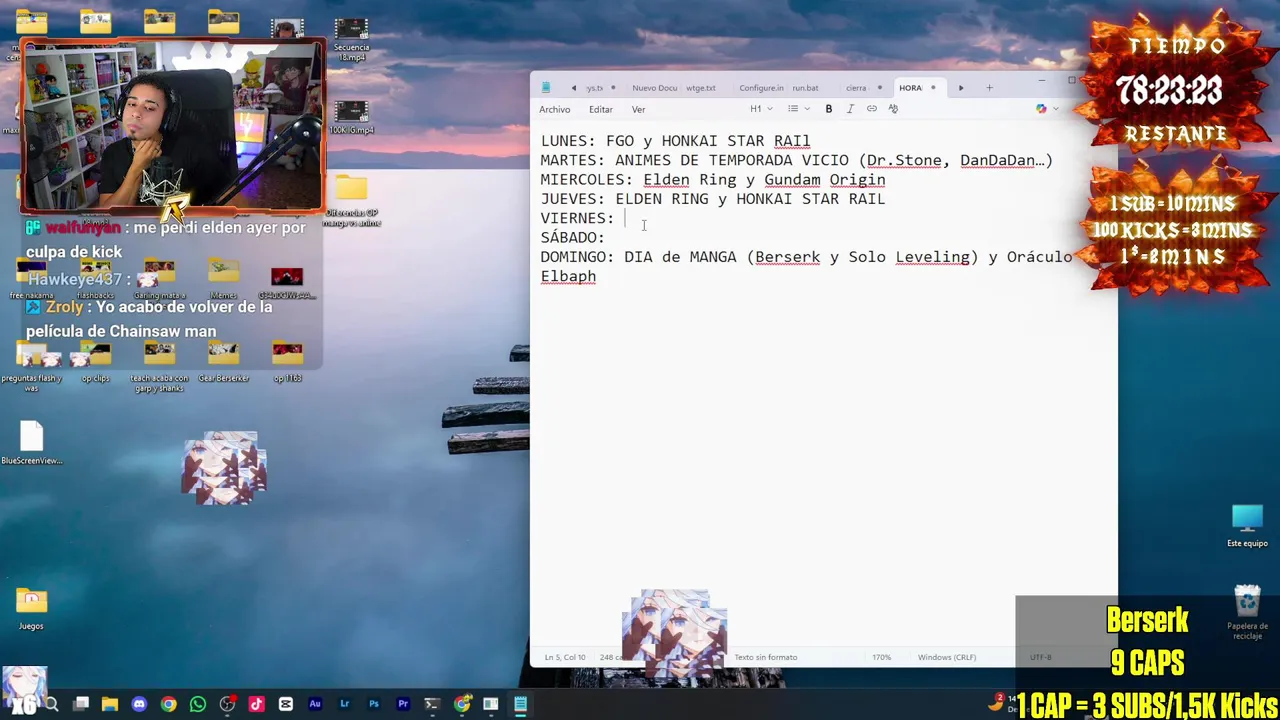Click the 170% zoom level in status bar
The image size is (1280, 720).
click(x=881, y=657)
